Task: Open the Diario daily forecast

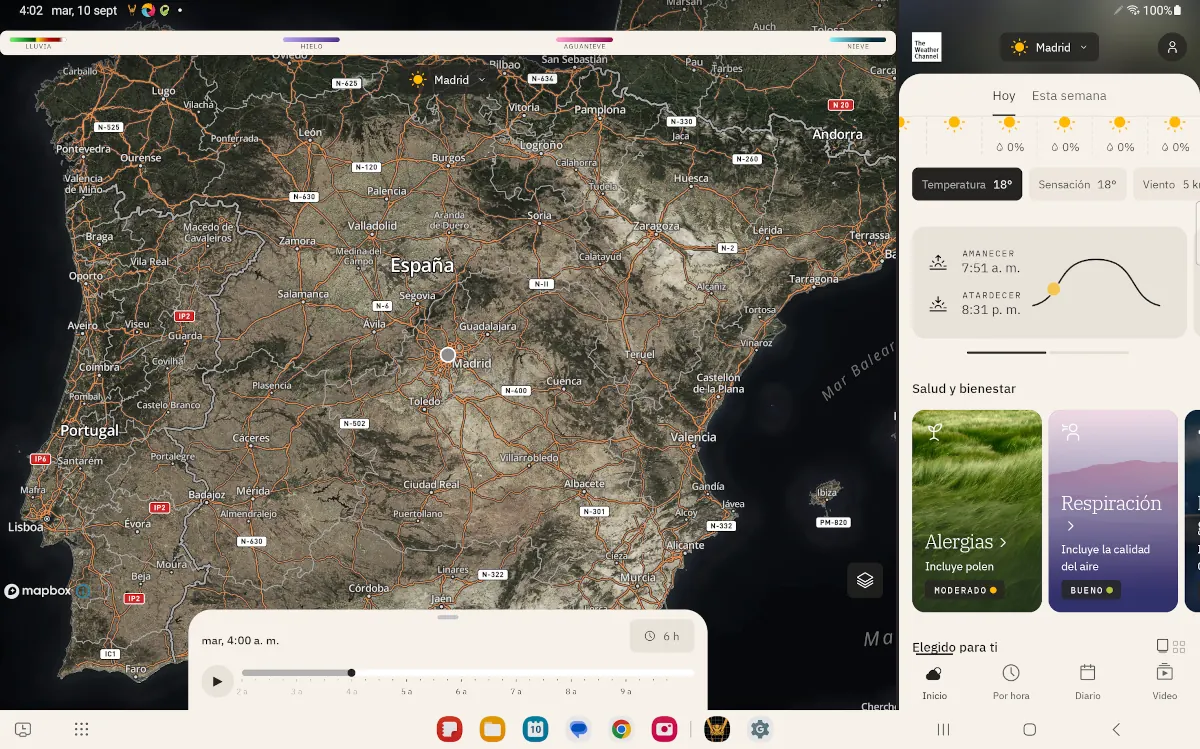Action: click(1087, 682)
